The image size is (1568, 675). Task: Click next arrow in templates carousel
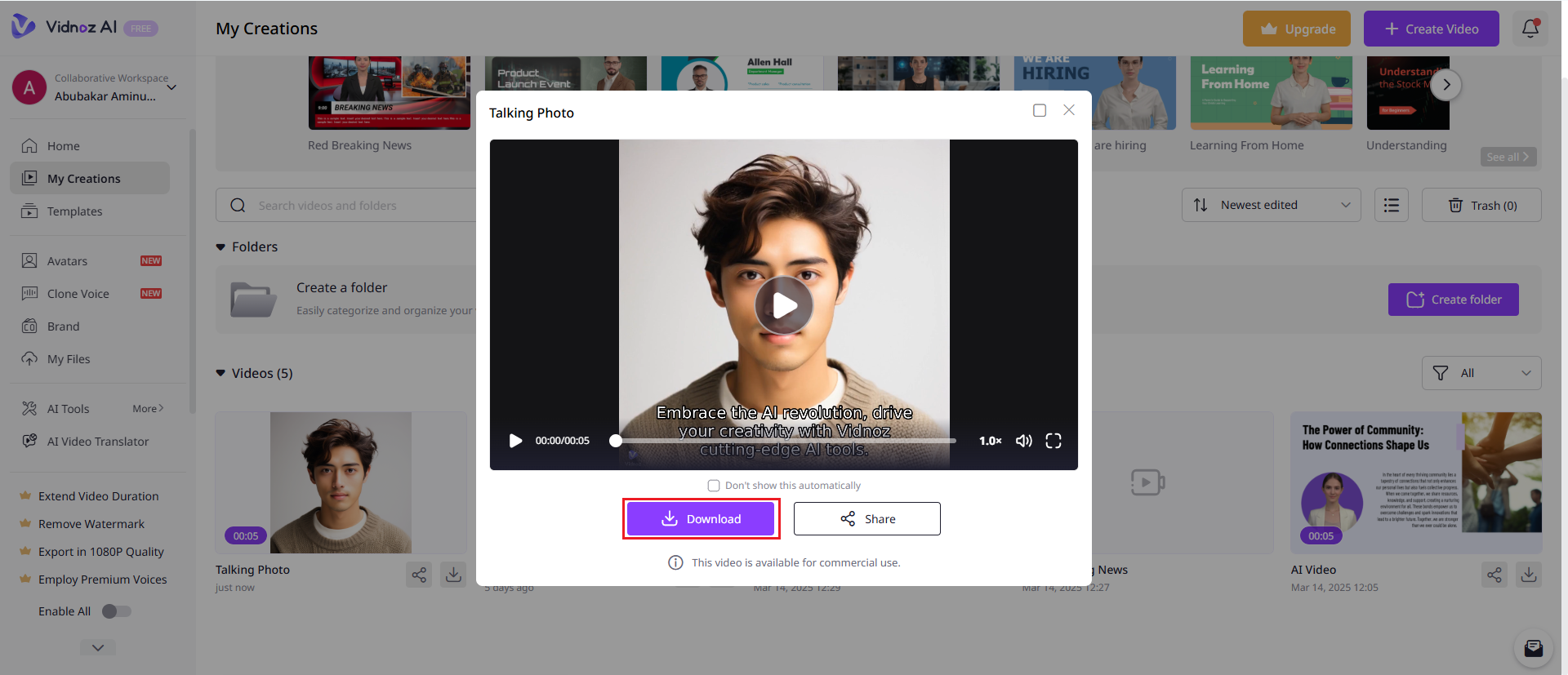pos(1446,85)
